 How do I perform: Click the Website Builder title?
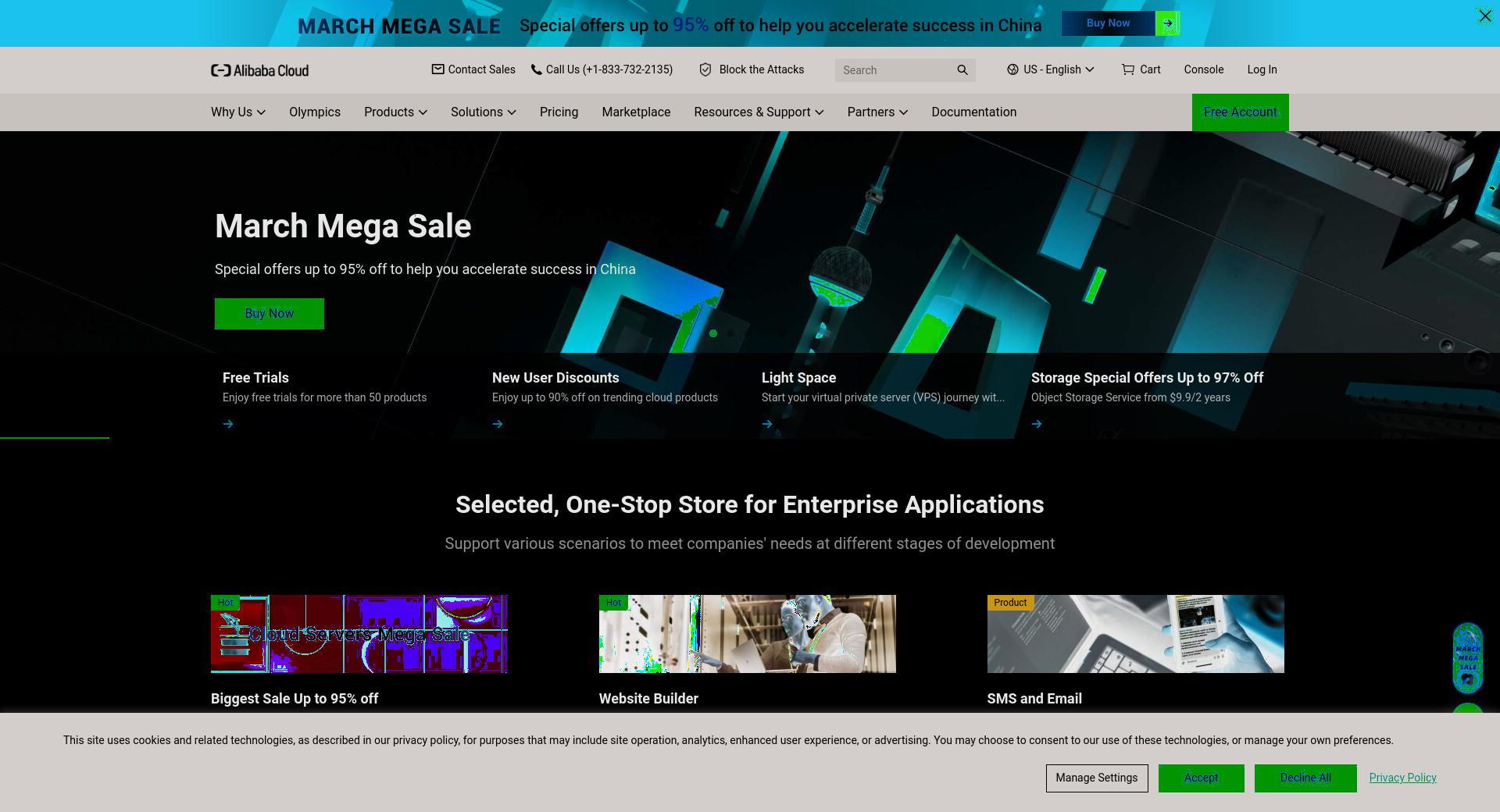coord(648,699)
